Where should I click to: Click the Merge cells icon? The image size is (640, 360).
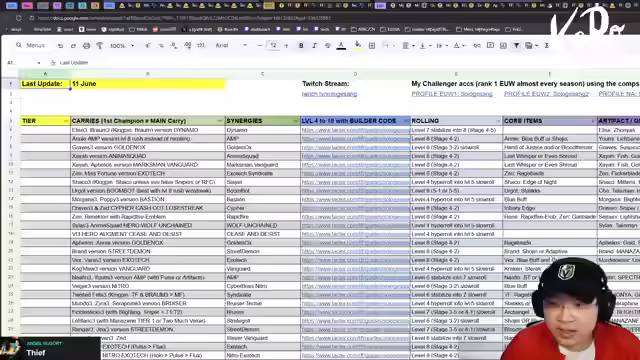point(385,46)
